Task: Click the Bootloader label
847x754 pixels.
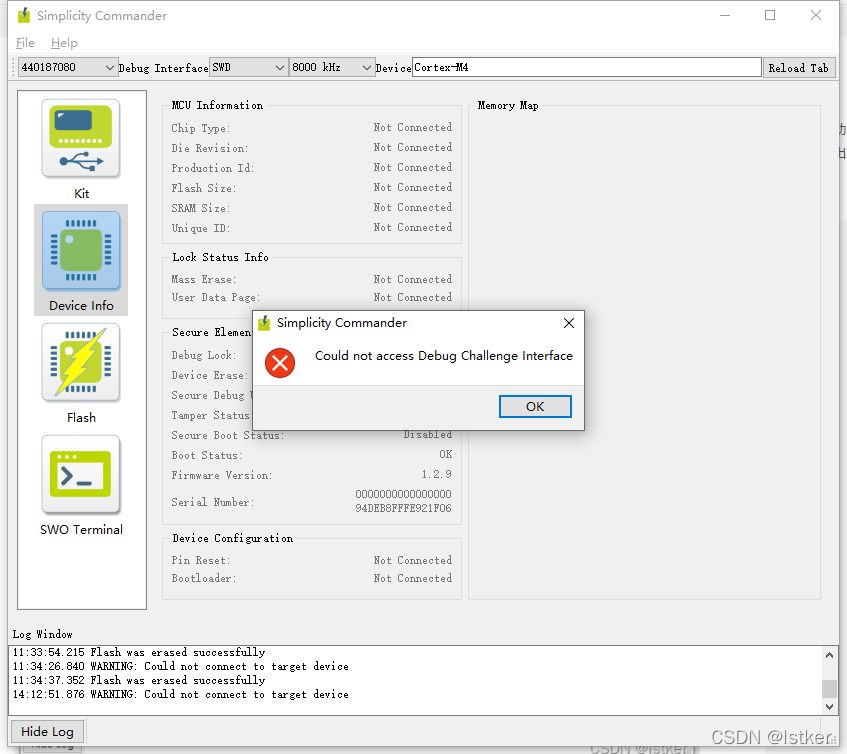Action: click(x=204, y=578)
